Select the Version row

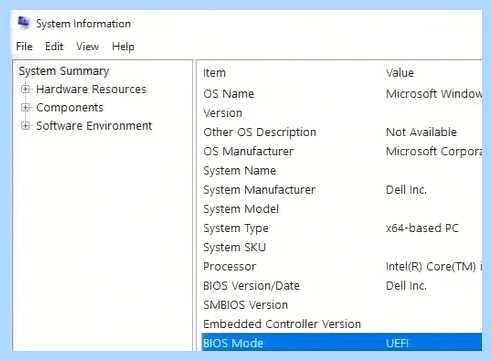click(342, 113)
